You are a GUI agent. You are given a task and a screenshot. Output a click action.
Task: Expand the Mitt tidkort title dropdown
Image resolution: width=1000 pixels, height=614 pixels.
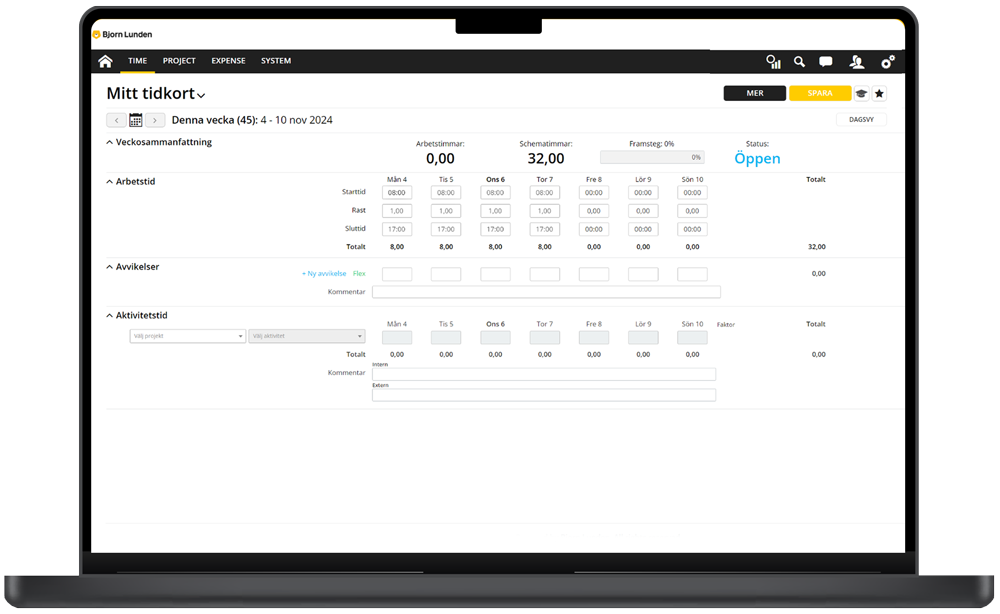pyautogui.click(x=201, y=96)
